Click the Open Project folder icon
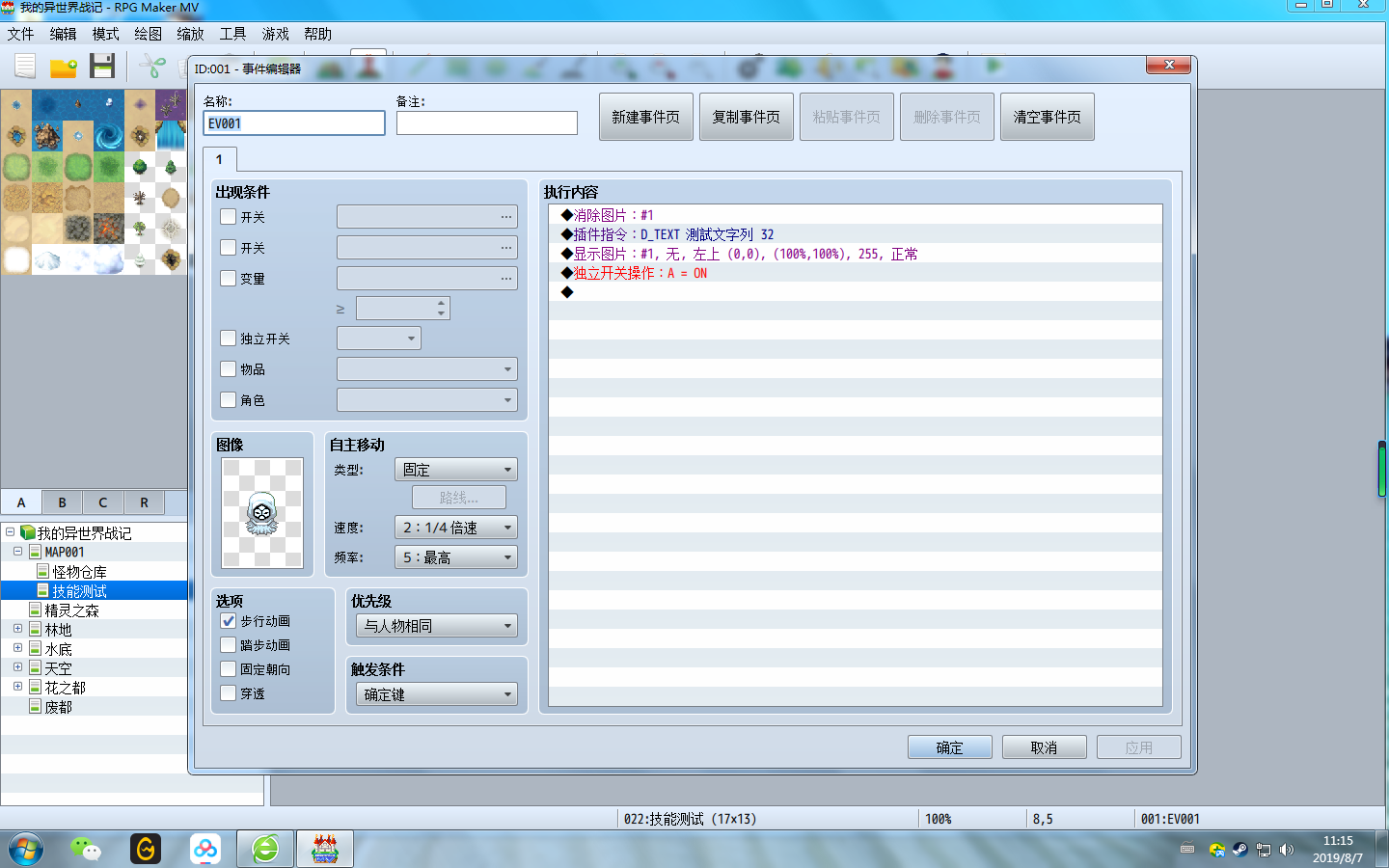The image size is (1389, 868). (x=64, y=67)
